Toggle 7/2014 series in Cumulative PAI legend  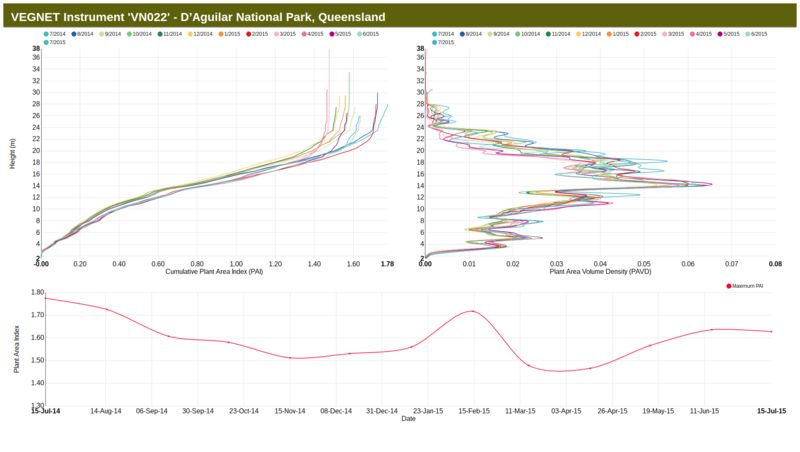57,34
